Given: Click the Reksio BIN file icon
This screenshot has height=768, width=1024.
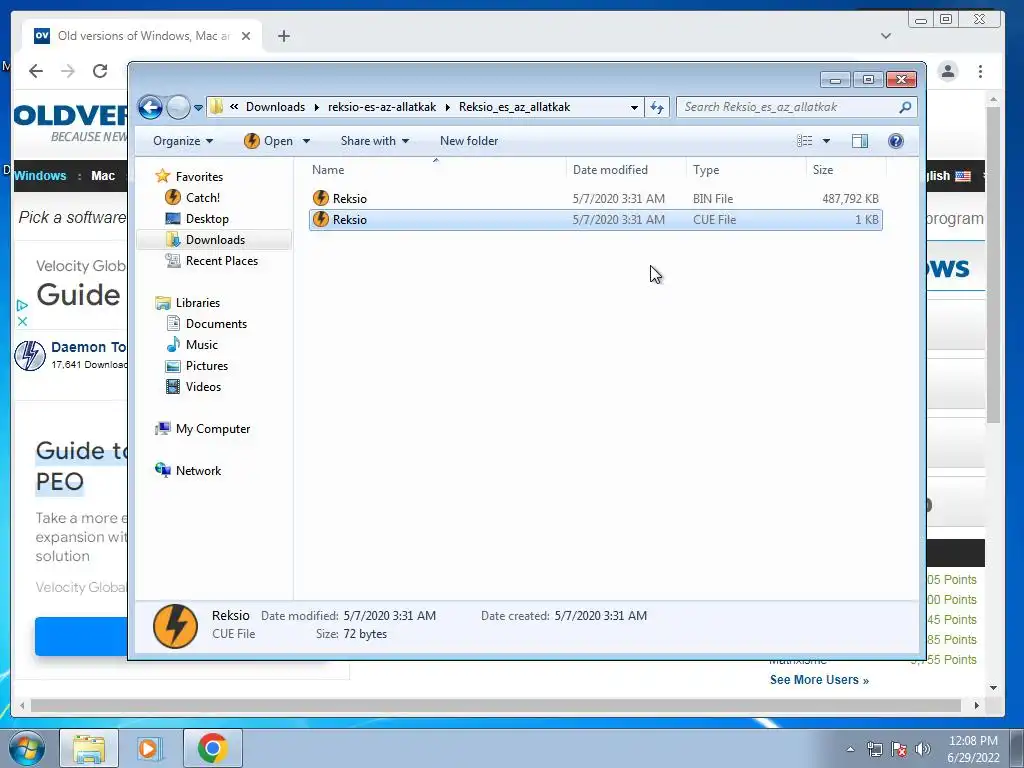Looking at the screenshot, I should [321, 198].
